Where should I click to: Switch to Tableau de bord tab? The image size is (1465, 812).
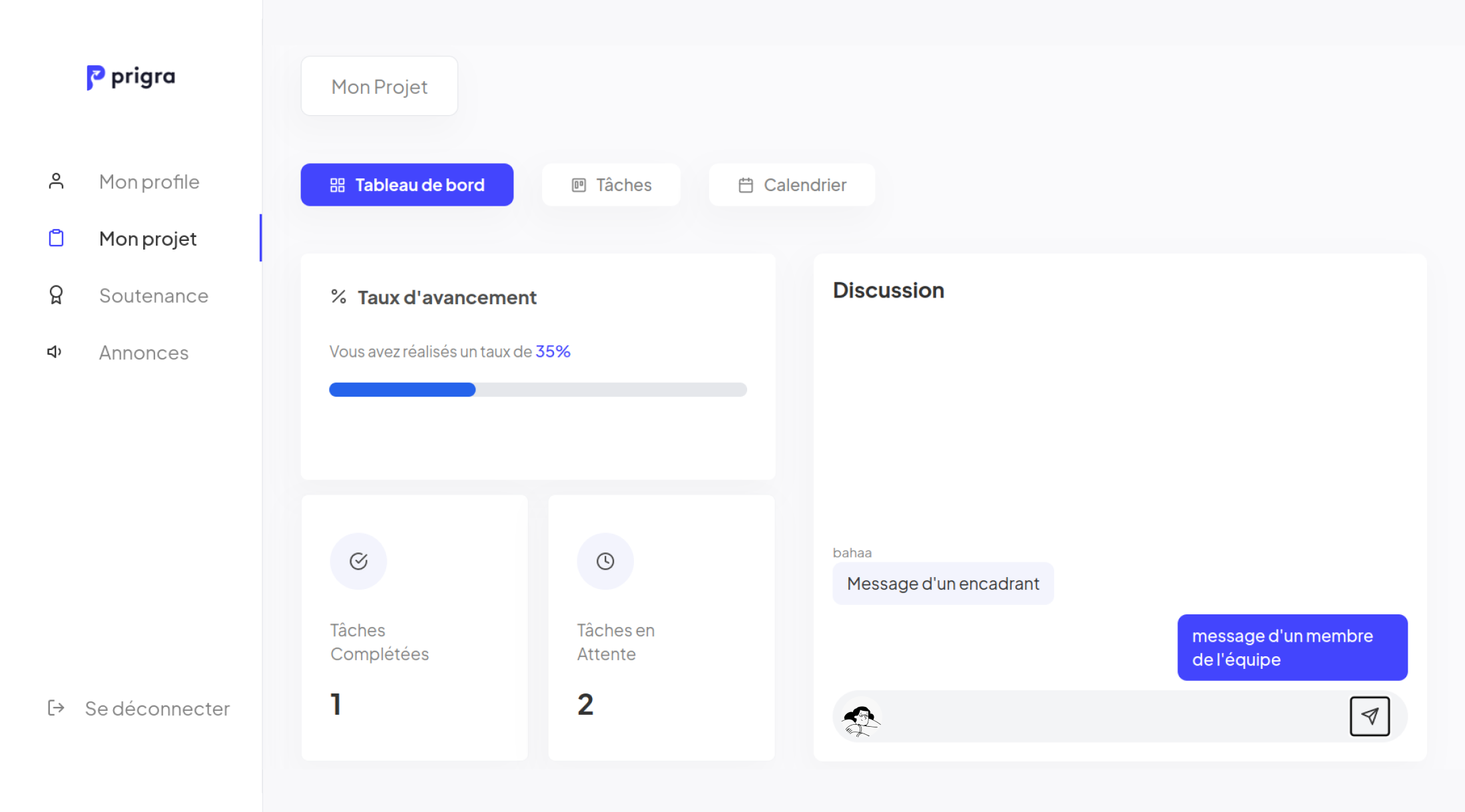click(407, 185)
